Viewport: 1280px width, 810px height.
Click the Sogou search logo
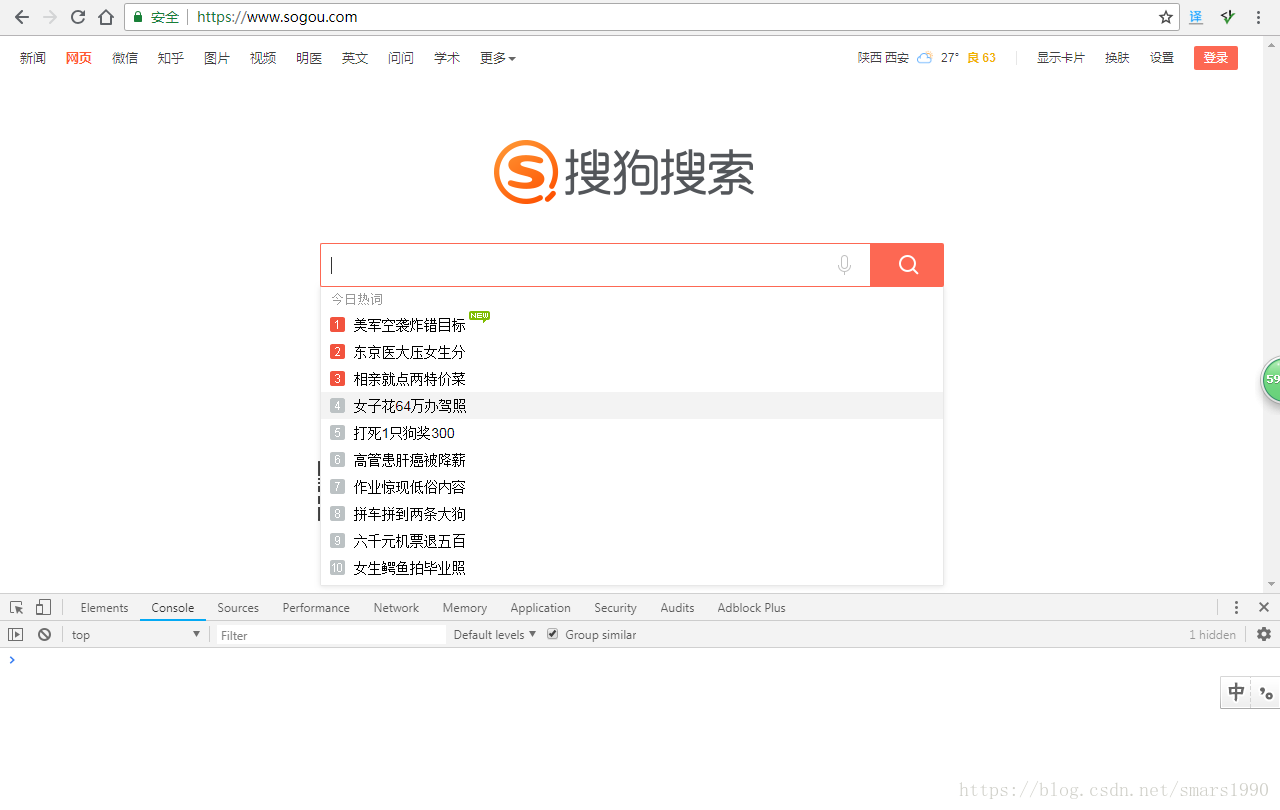[x=624, y=172]
